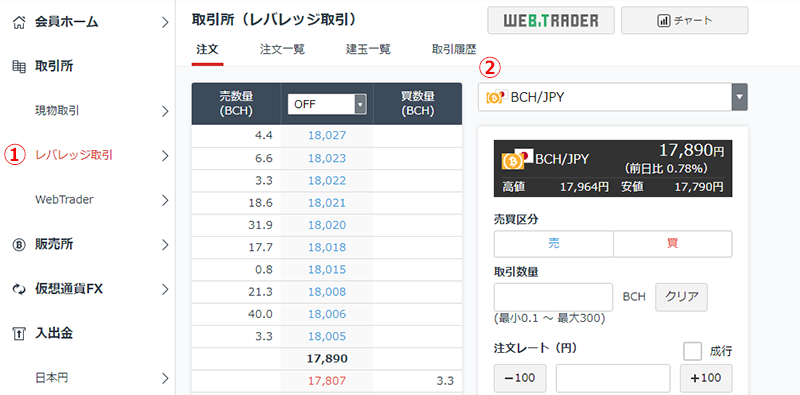Screen dimensions: 800x395
Task: Expand the 会員ホーム chevron
Action: coord(164,22)
